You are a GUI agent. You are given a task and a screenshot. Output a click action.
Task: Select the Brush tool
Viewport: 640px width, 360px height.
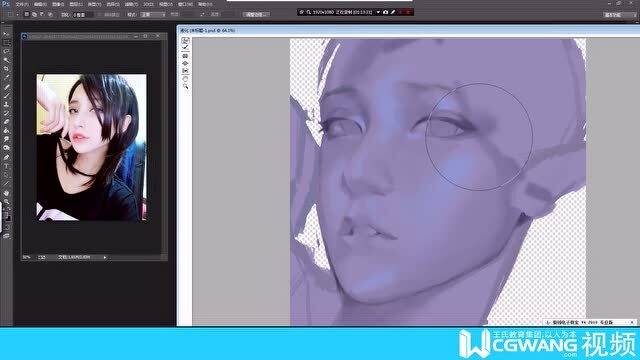(6, 96)
